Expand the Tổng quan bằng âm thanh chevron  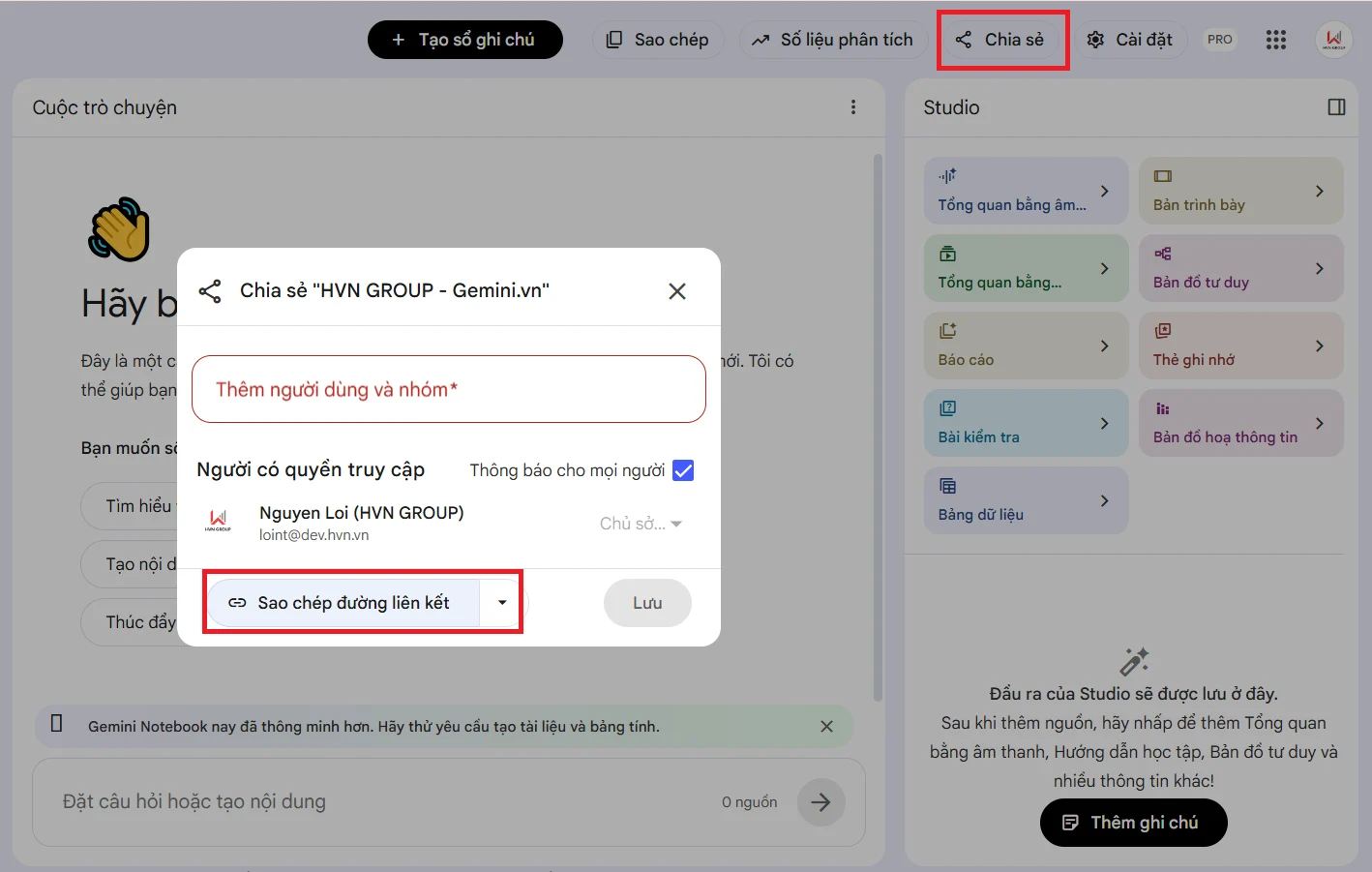click(1104, 191)
